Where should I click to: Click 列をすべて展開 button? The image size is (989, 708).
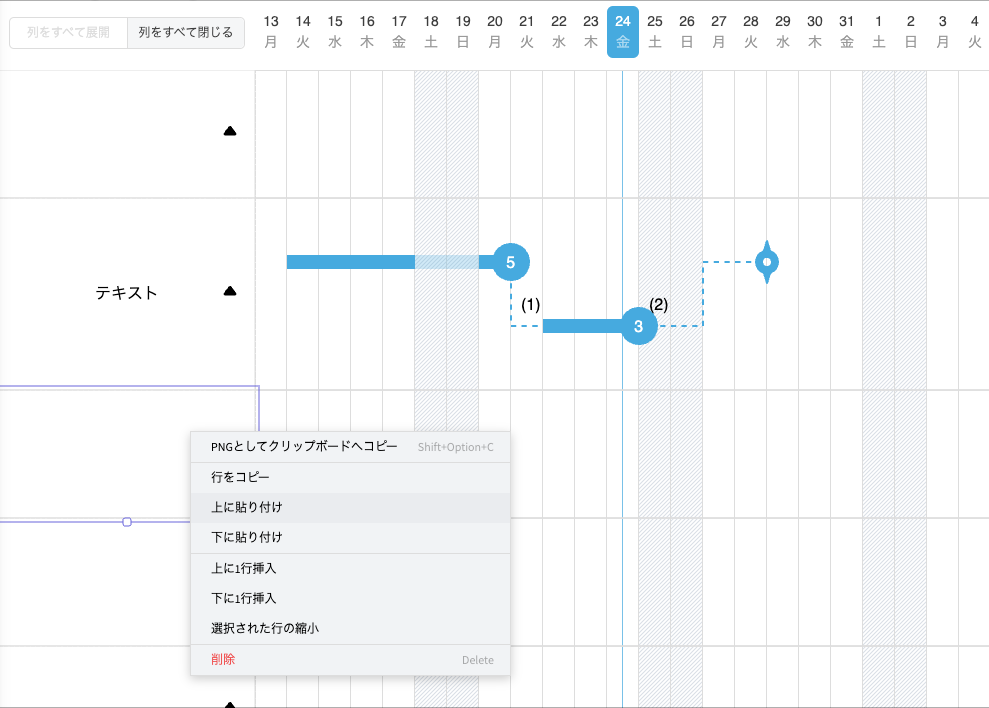[x=69, y=33]
